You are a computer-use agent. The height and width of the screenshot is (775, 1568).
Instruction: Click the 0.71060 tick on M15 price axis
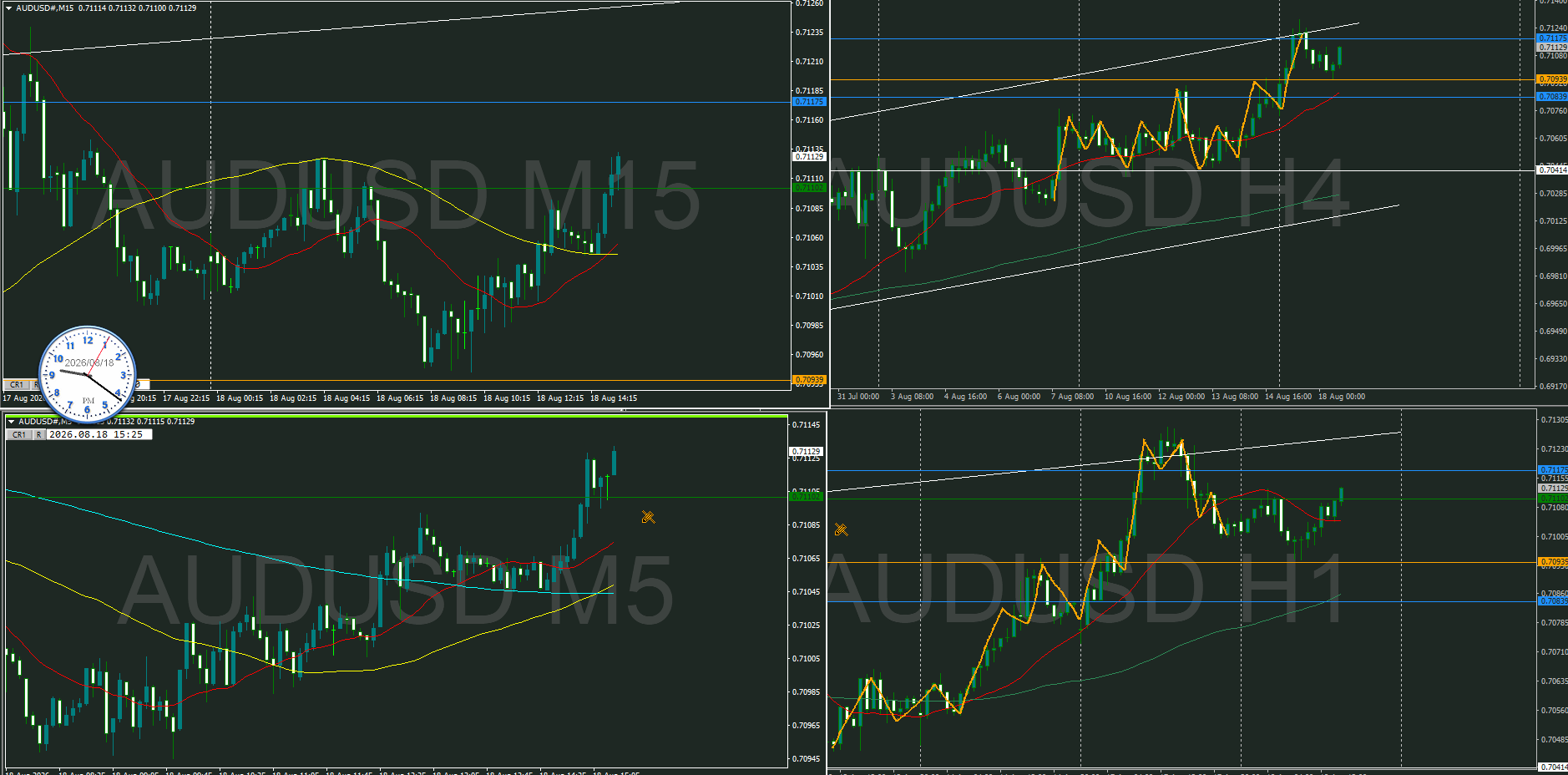tap(809, 238)
